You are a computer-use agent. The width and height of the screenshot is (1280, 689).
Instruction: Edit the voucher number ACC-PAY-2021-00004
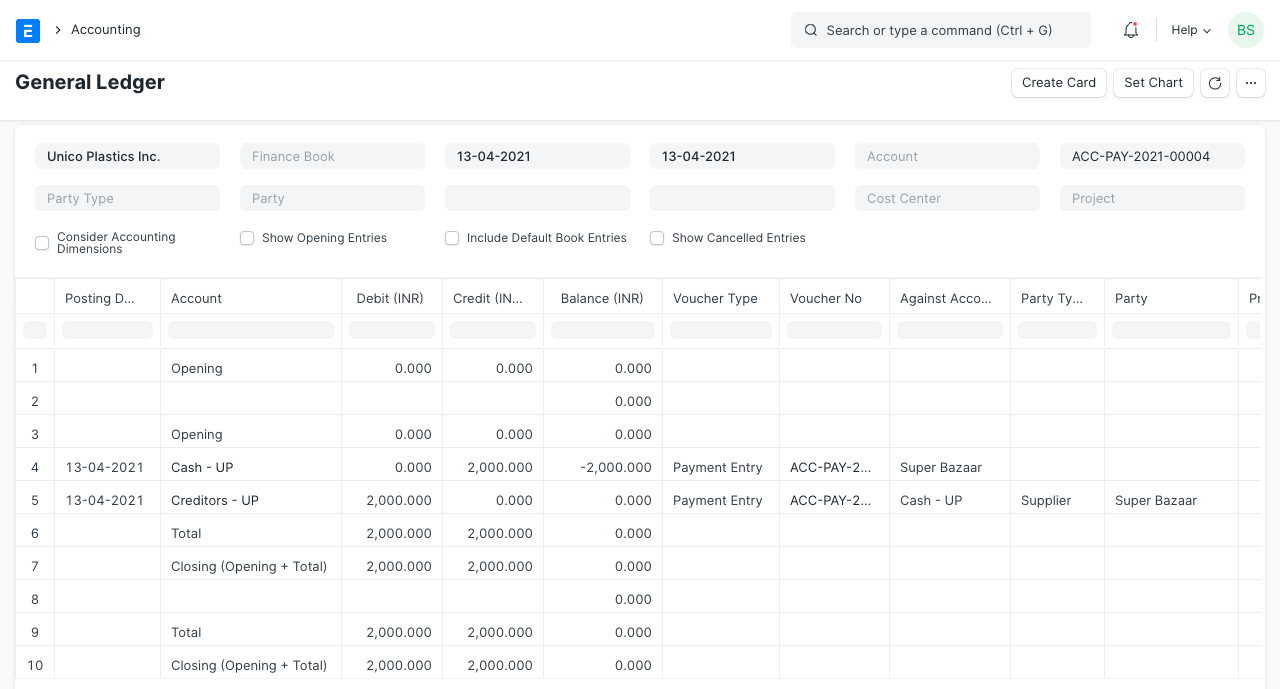pyautogui.click(x=1152, y=156)
